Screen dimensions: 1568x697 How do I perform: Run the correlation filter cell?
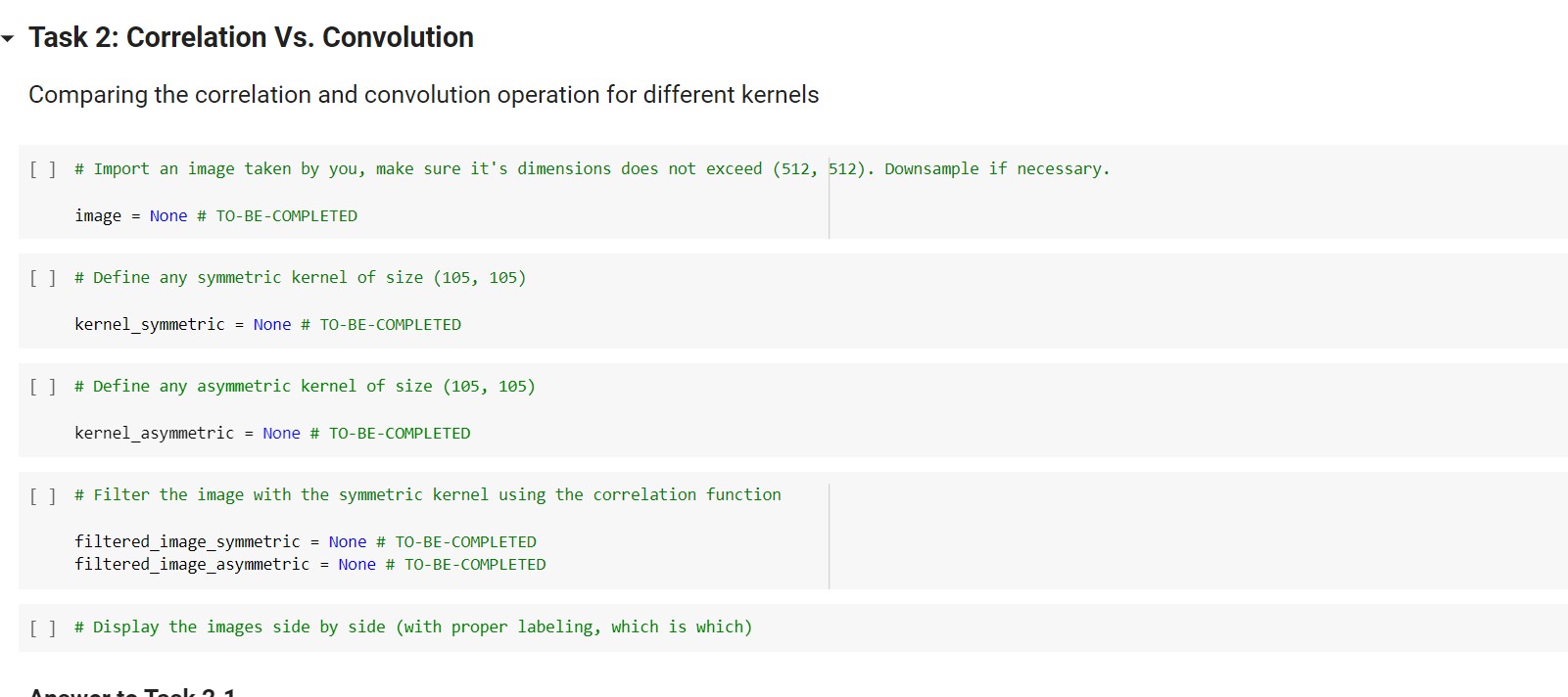point(42,495)
